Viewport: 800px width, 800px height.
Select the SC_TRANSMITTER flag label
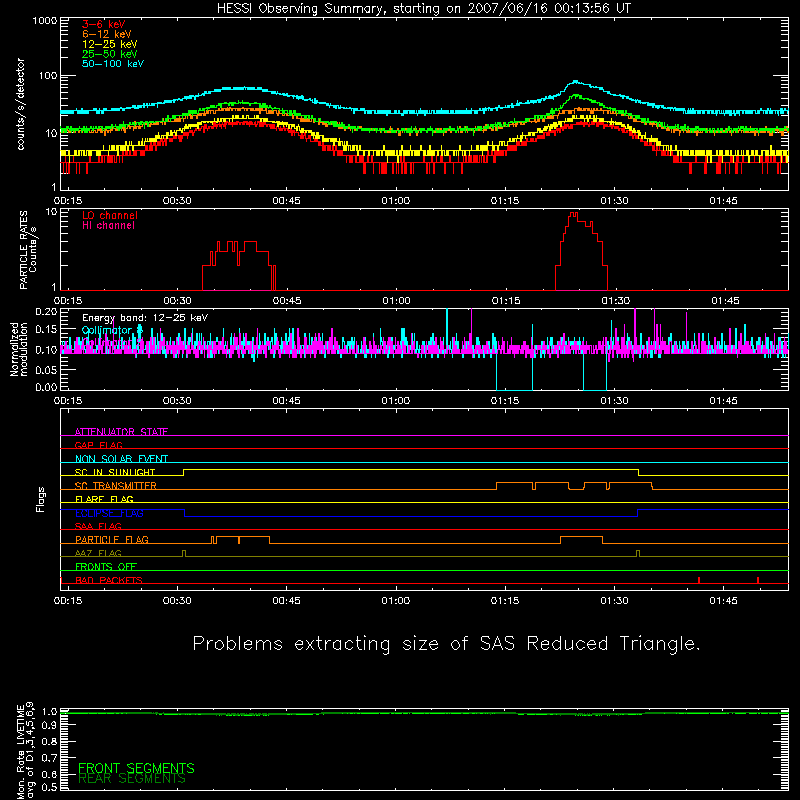click(116, 485)
